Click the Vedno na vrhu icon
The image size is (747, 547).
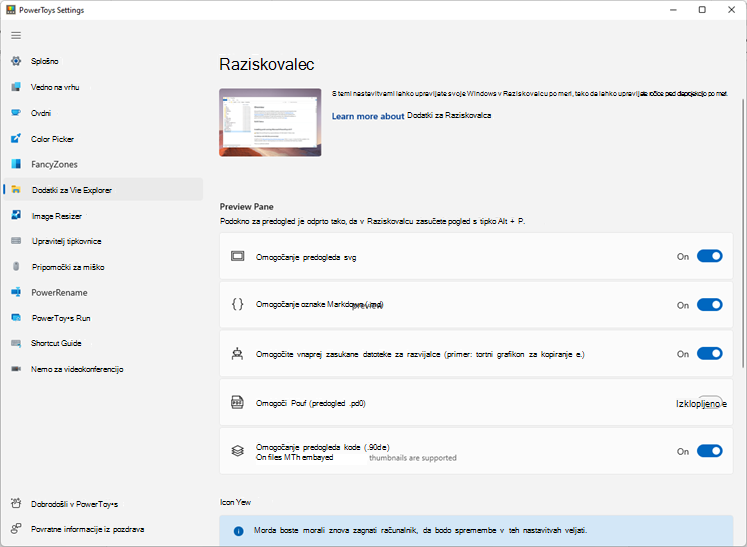pyautogui.click(x=16, y=87)
